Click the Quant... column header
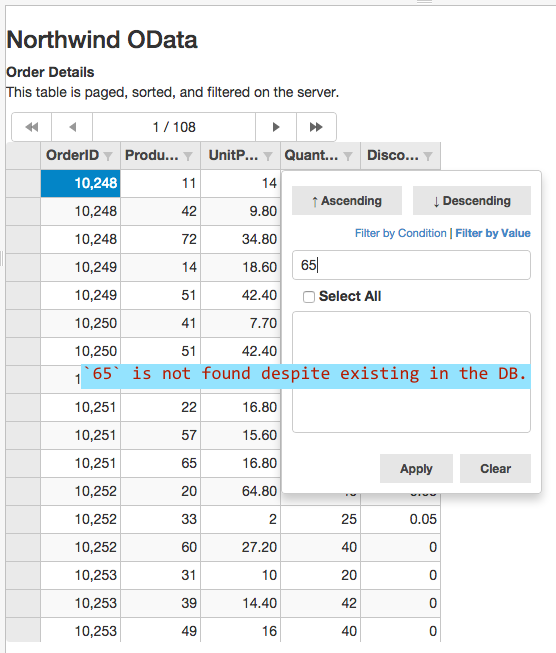 (x=320, y=155)
